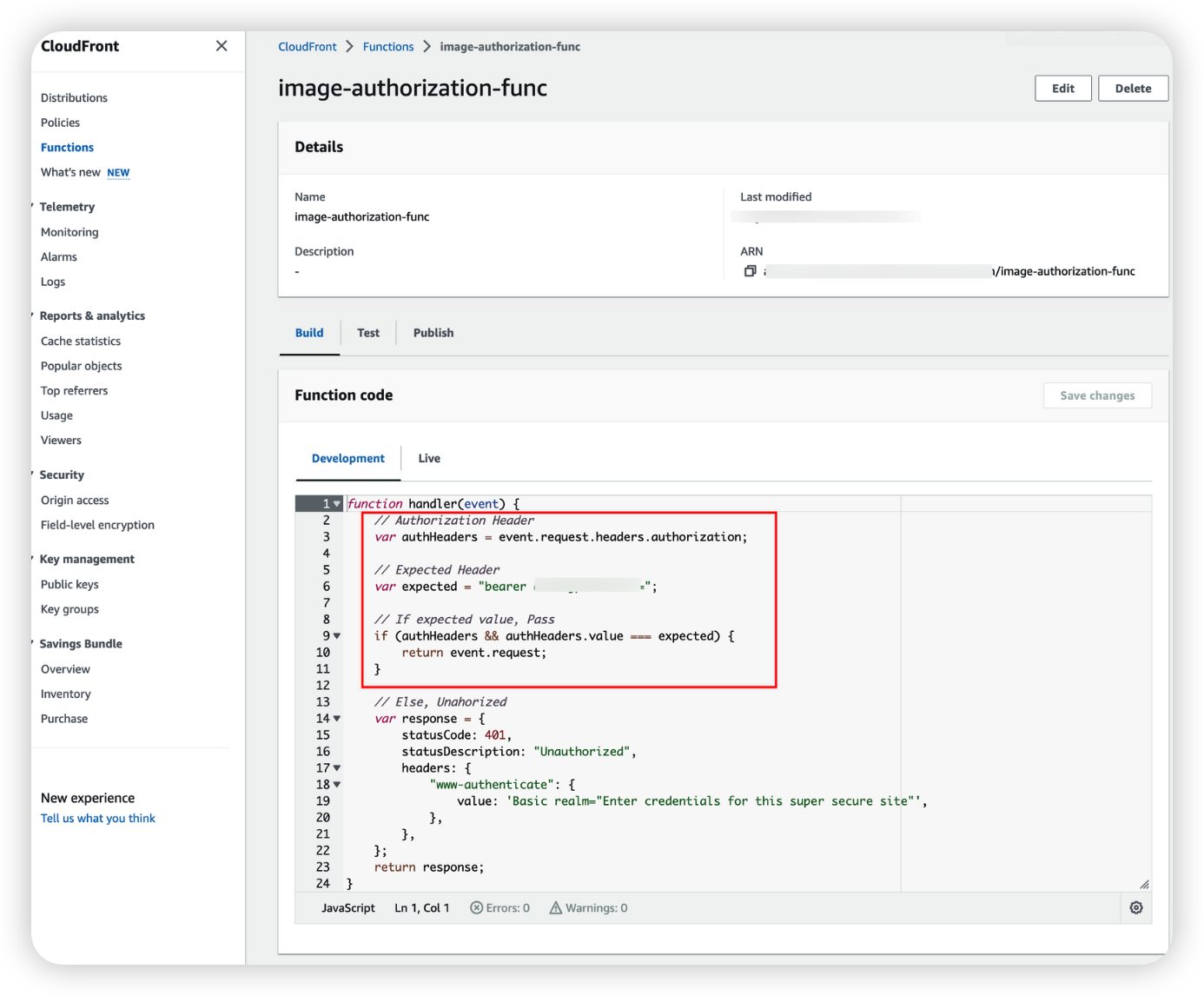Click the chevron between CloudFront and Functions breadcrumbs
This screenshot has width=1204, height=996.
[x=349, y=46]
